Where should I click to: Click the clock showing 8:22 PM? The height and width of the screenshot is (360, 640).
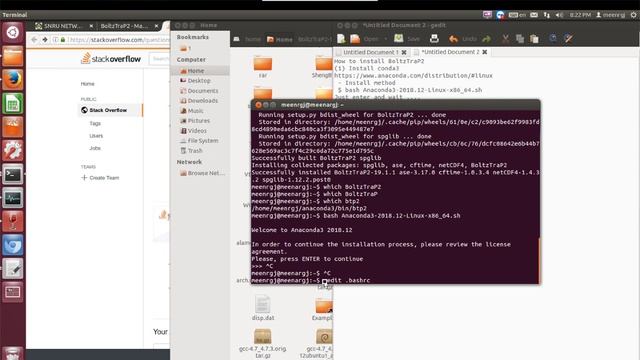click(580, 15)
